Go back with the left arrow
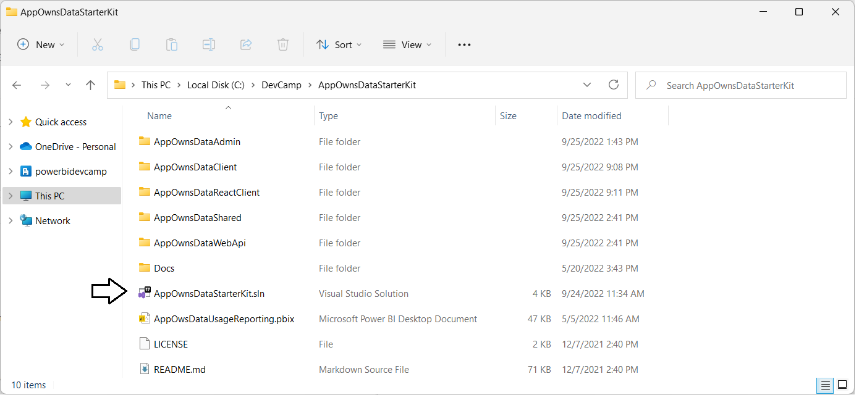859x400 pixels. [16, 85]
